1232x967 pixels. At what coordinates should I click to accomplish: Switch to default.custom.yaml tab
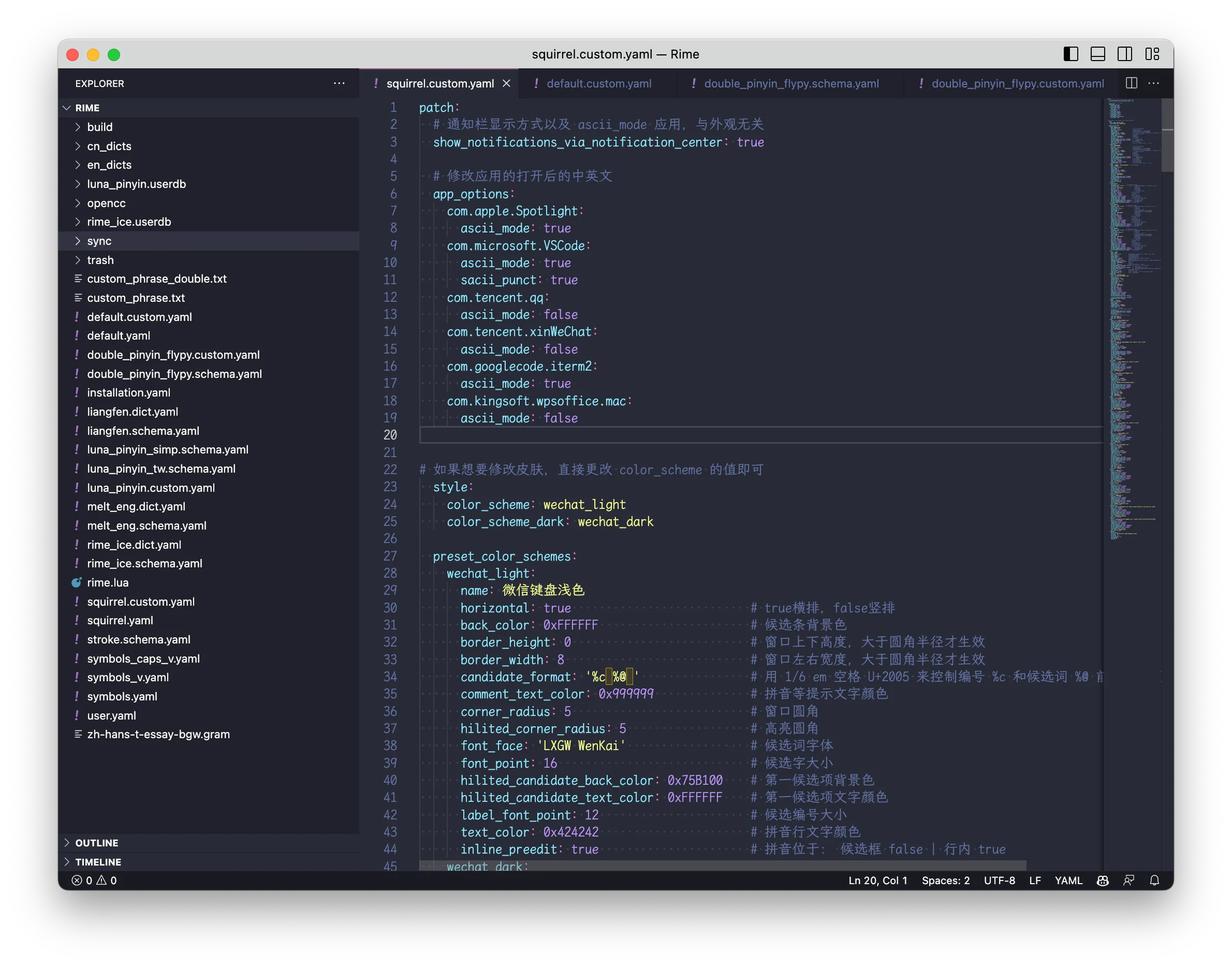click(x=598, y=83)
